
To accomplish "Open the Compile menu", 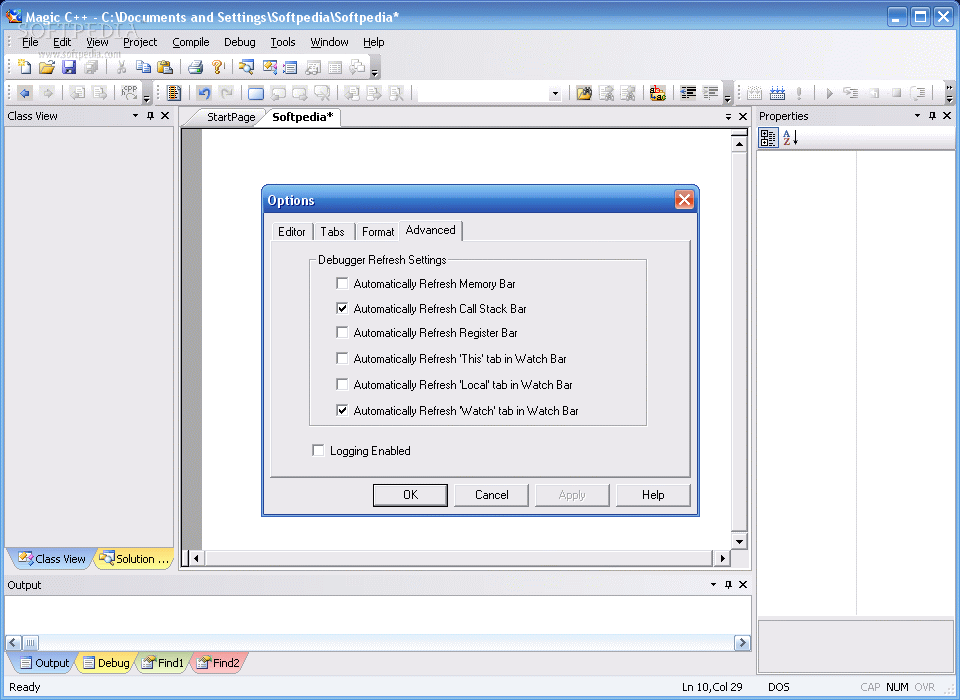I will pos(190,42).
